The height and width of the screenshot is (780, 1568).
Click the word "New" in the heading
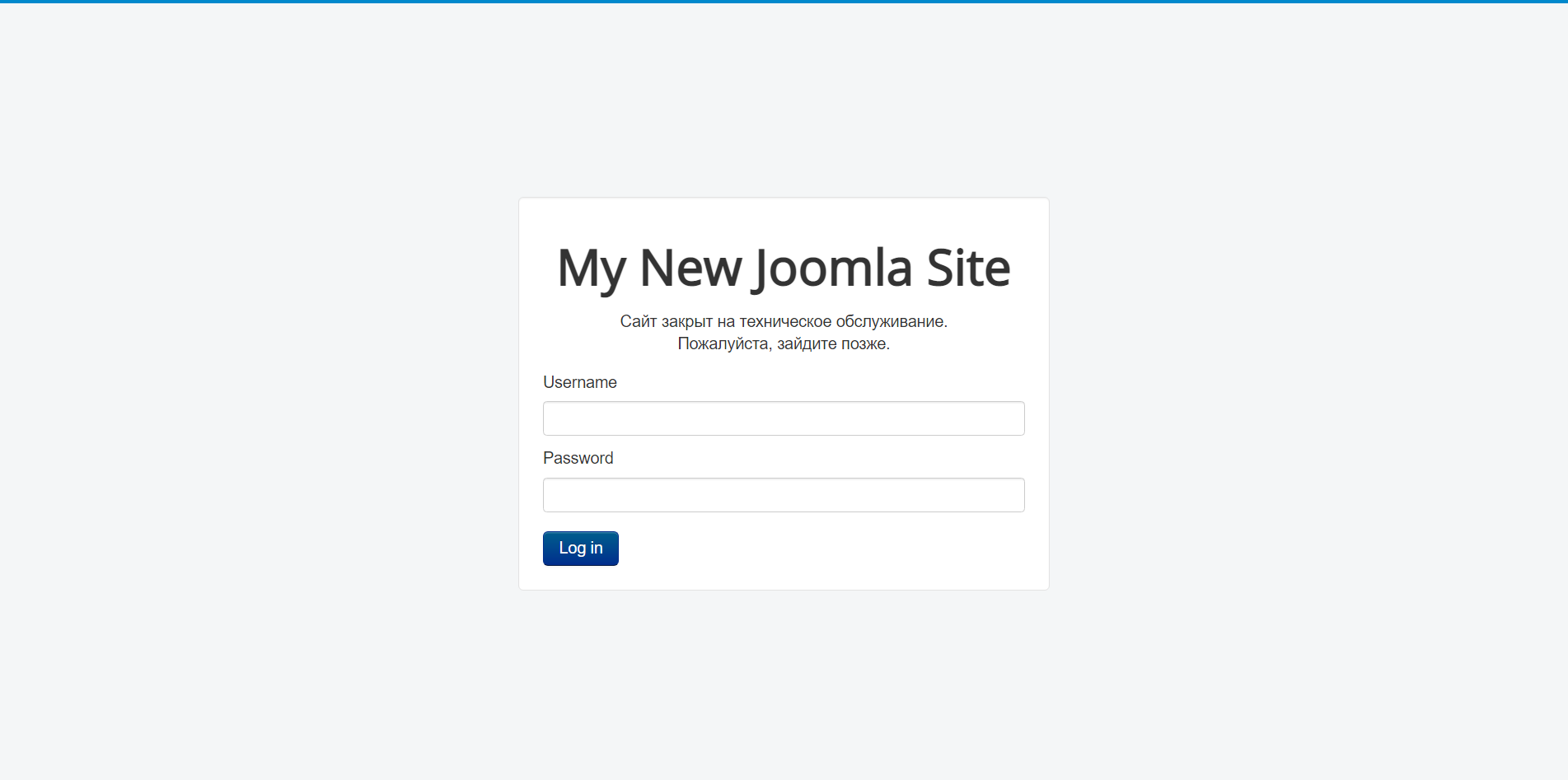pyautogui.click(x=690, y=268)
